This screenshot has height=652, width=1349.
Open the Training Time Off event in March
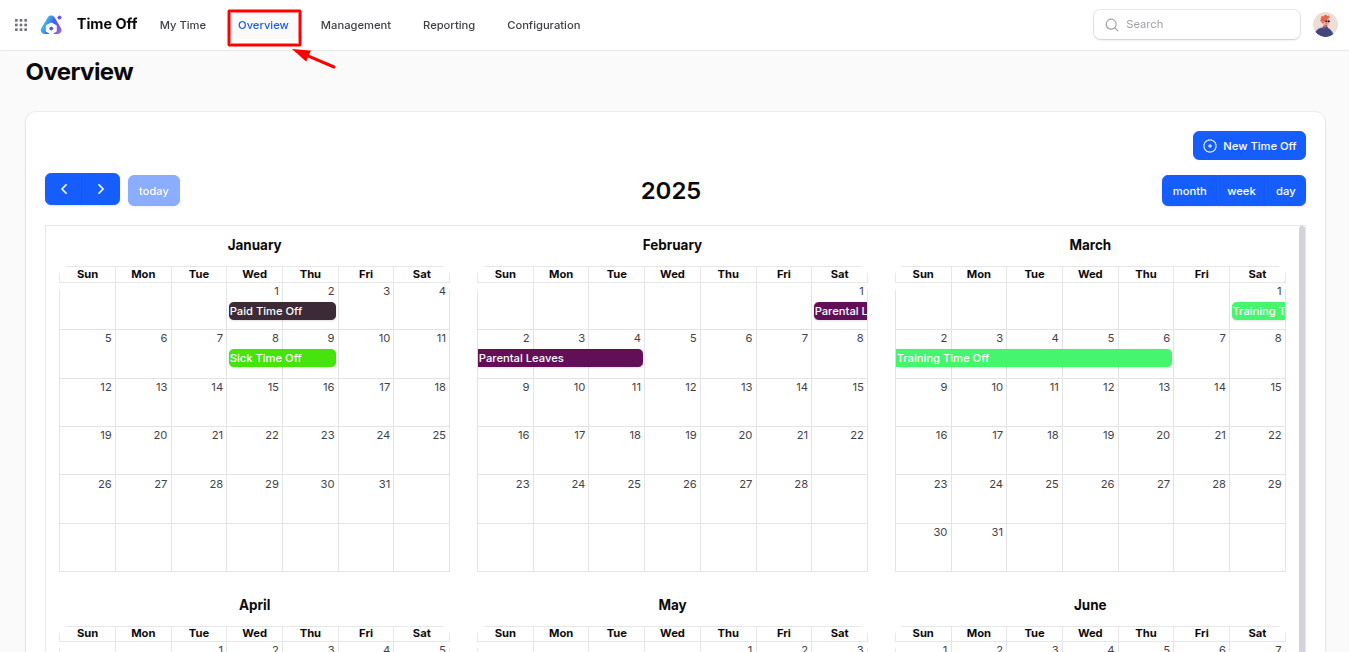(x=1033, y=358)
